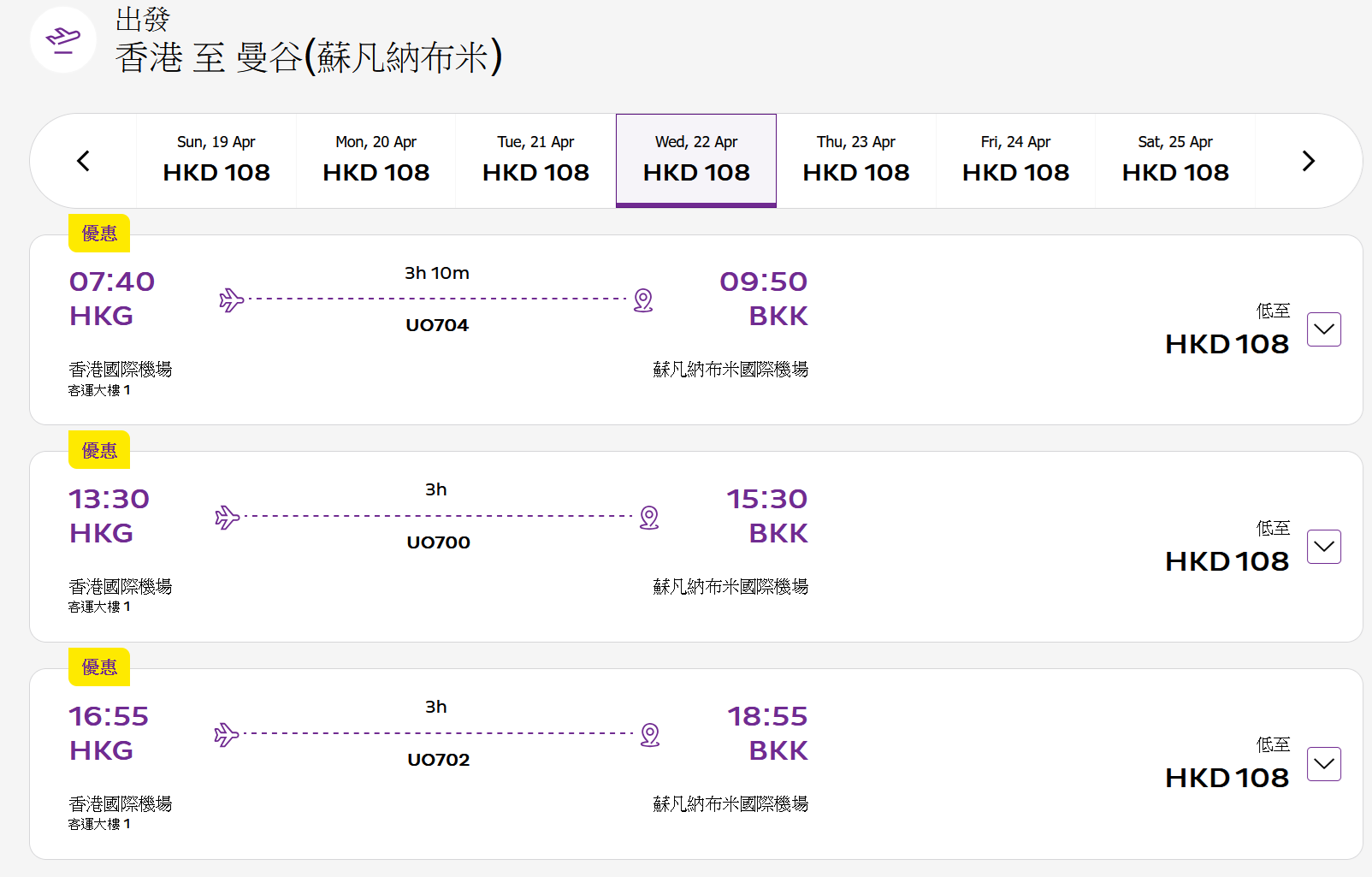This screenshot has height=877, width=1372.
Task: Click the departure airplane icon in header
Action: [x=63, y=39]
